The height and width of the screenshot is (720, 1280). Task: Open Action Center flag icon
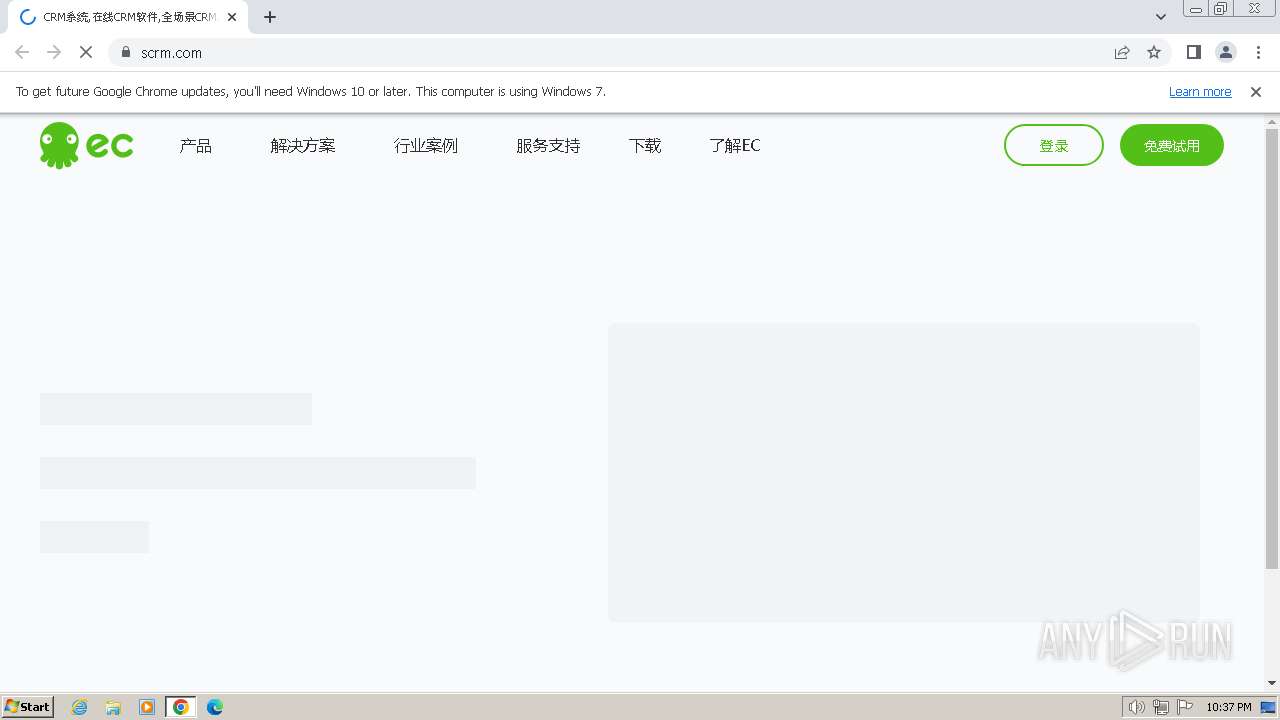click(1185, 707)
